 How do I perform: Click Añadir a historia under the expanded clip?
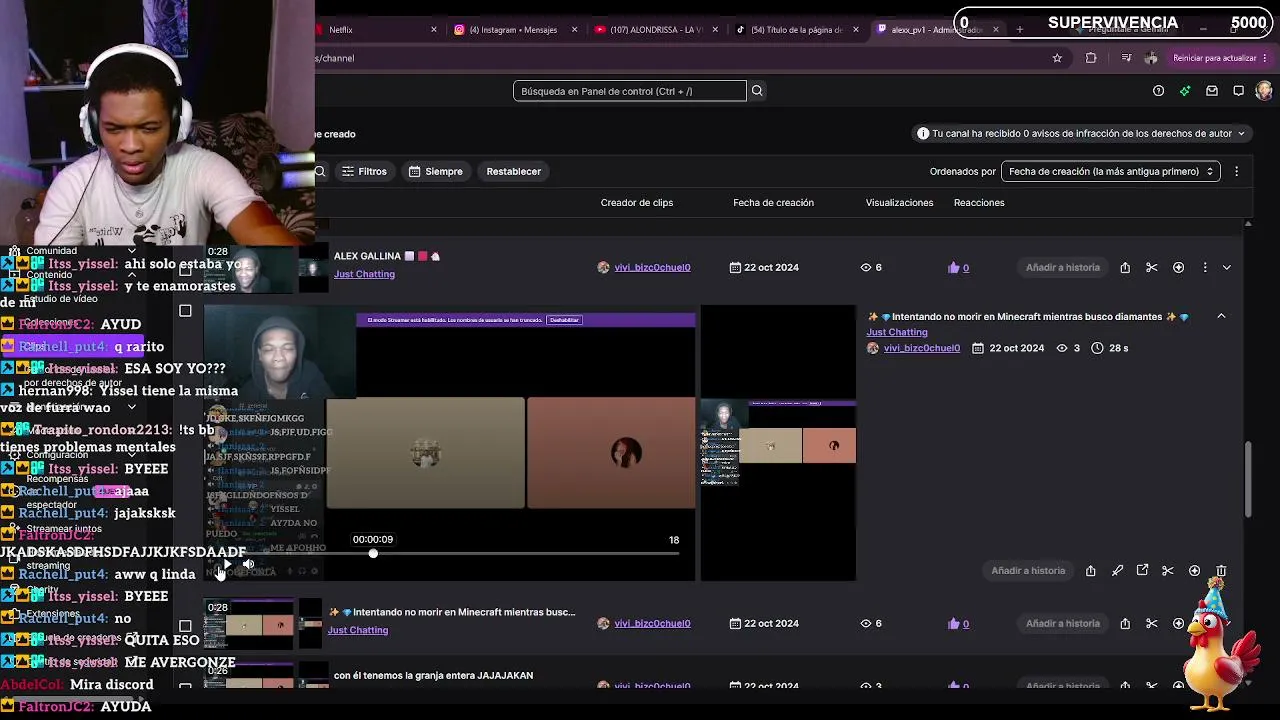[x=1028, y=571]
